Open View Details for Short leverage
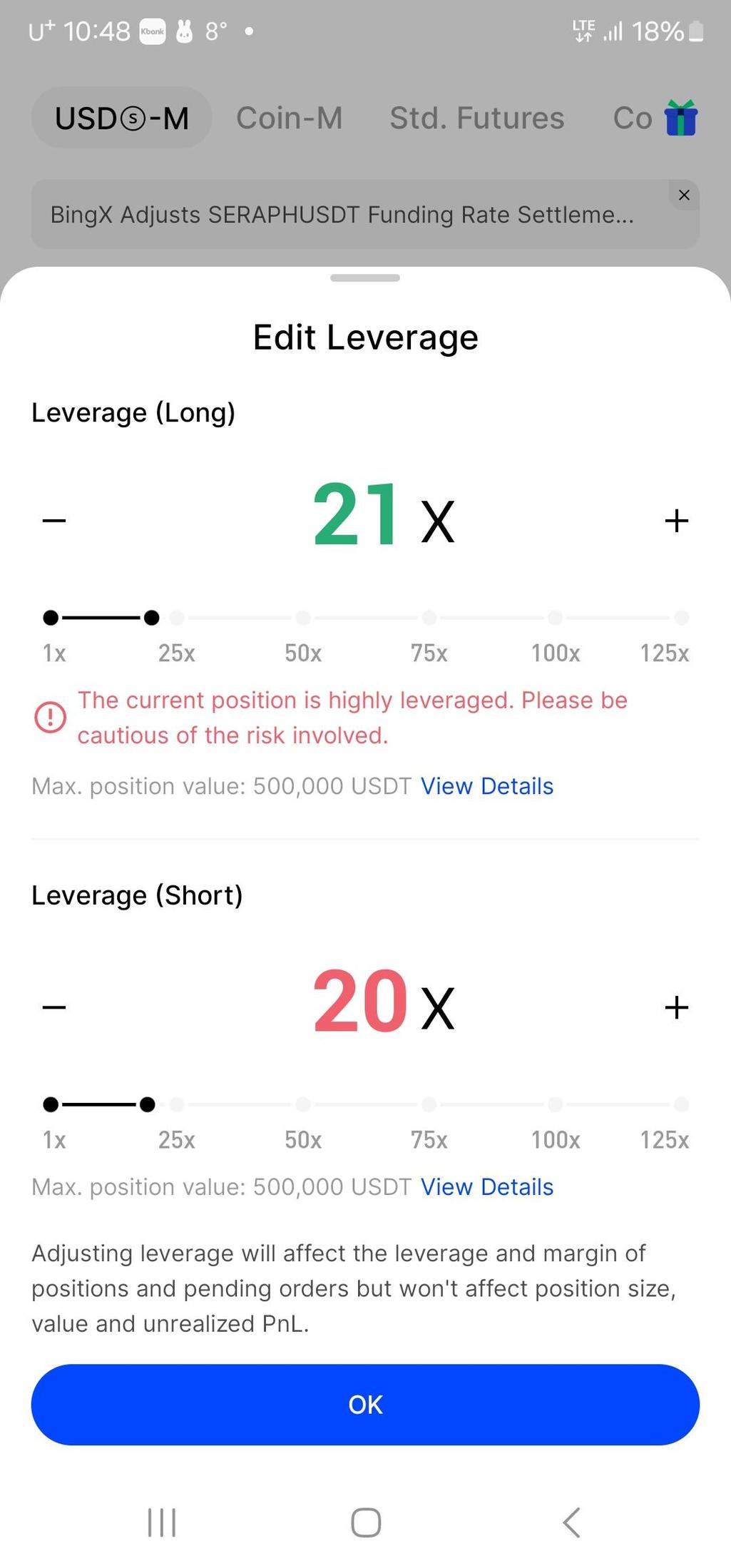Screen dimensions: 731x1568 (x=487, y=1187)
